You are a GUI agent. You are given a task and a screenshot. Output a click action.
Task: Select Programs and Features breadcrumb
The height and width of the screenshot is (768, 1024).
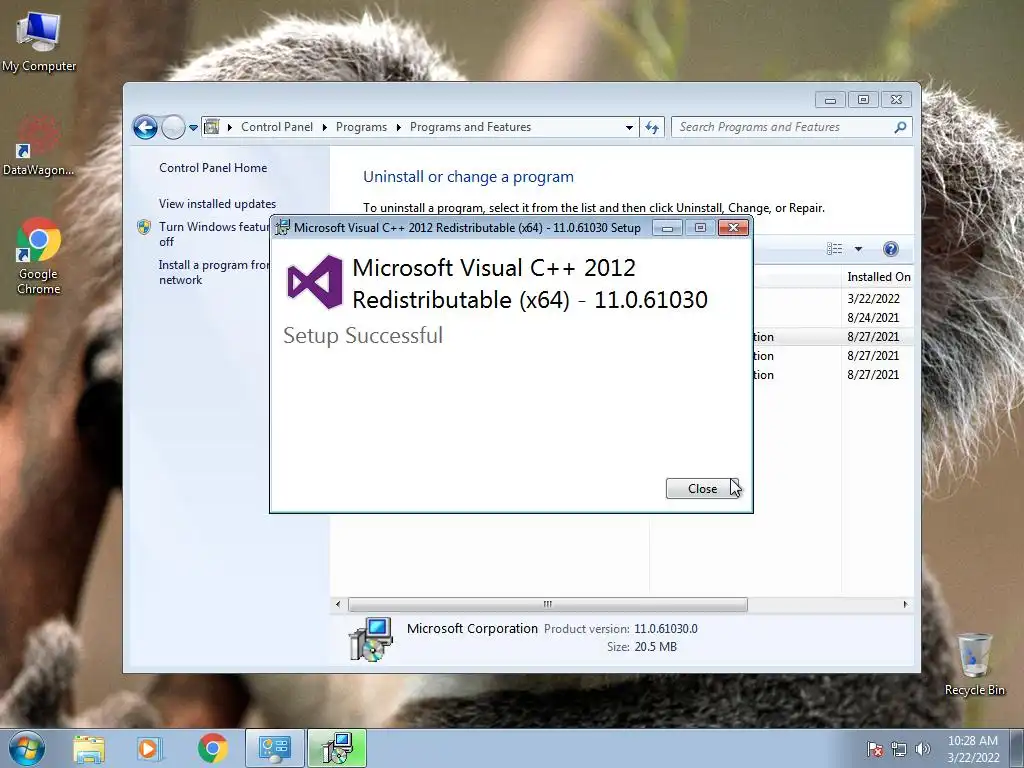(x=470, y=127)
